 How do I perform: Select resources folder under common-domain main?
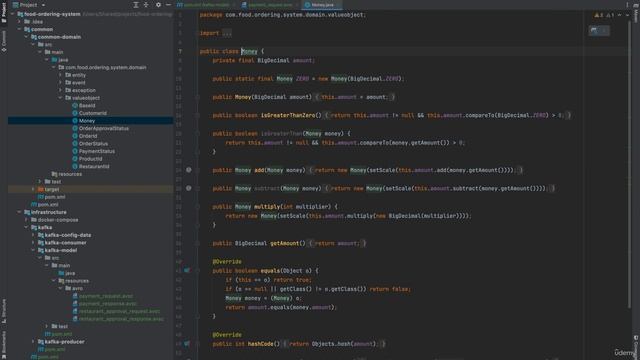click(x=70, y=174)
